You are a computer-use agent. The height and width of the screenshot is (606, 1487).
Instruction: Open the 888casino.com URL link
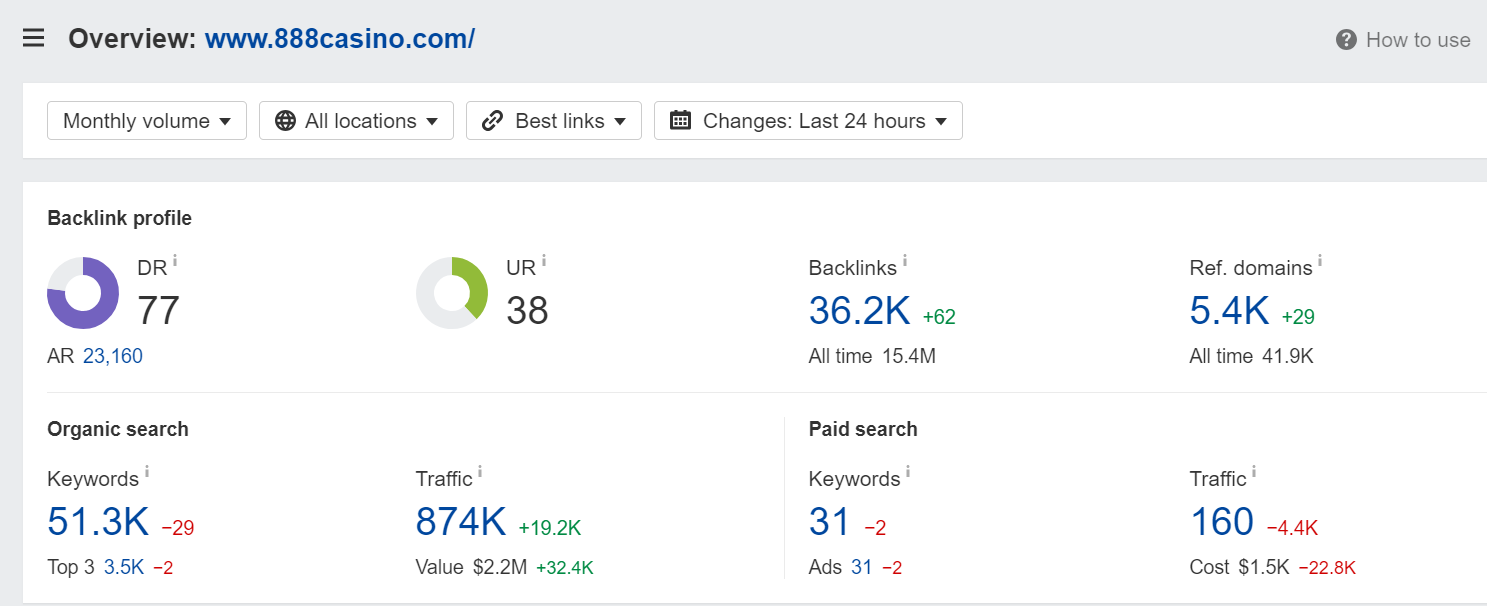(340, 39)
